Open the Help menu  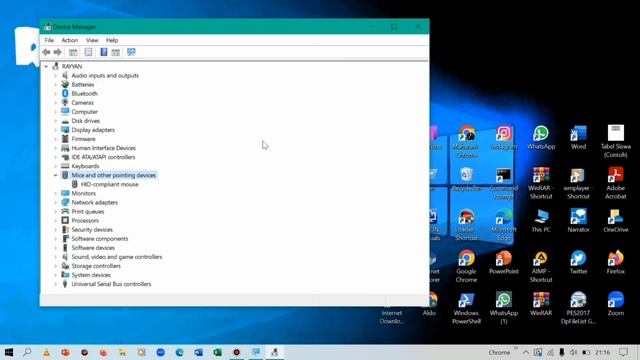click(x=112, y=40)
